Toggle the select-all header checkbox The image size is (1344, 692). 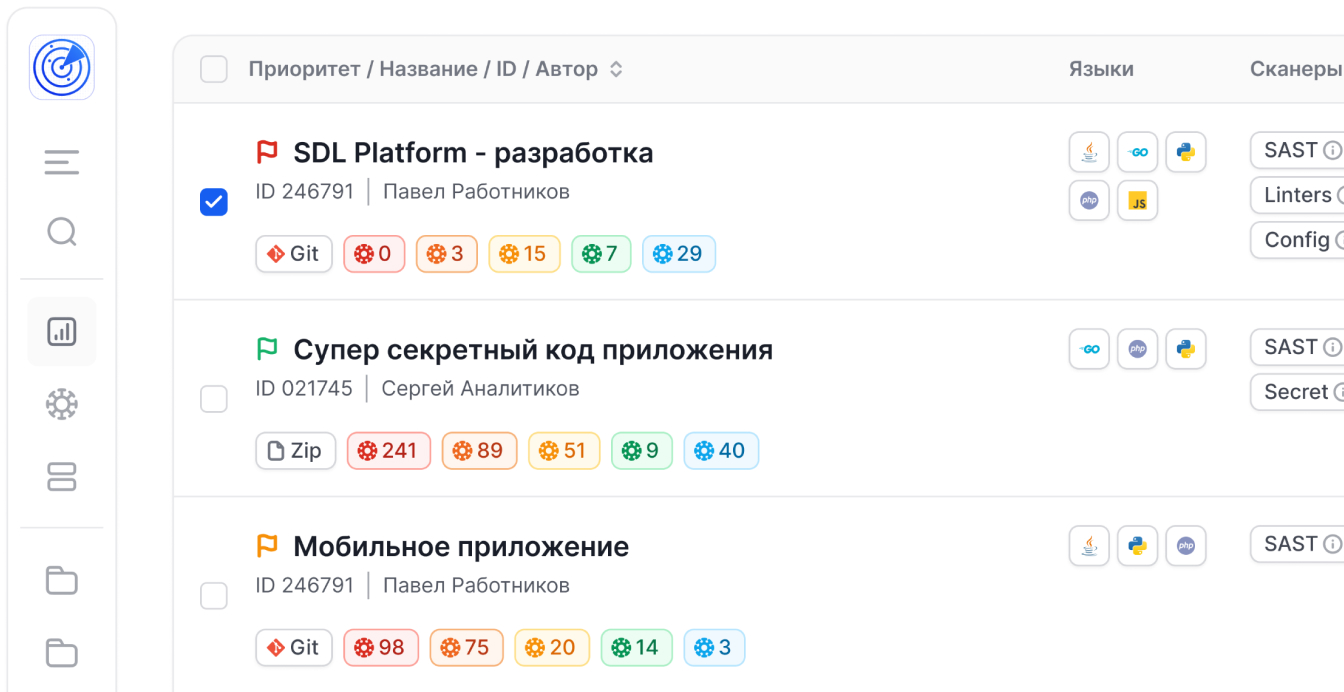tap(214, 69)
